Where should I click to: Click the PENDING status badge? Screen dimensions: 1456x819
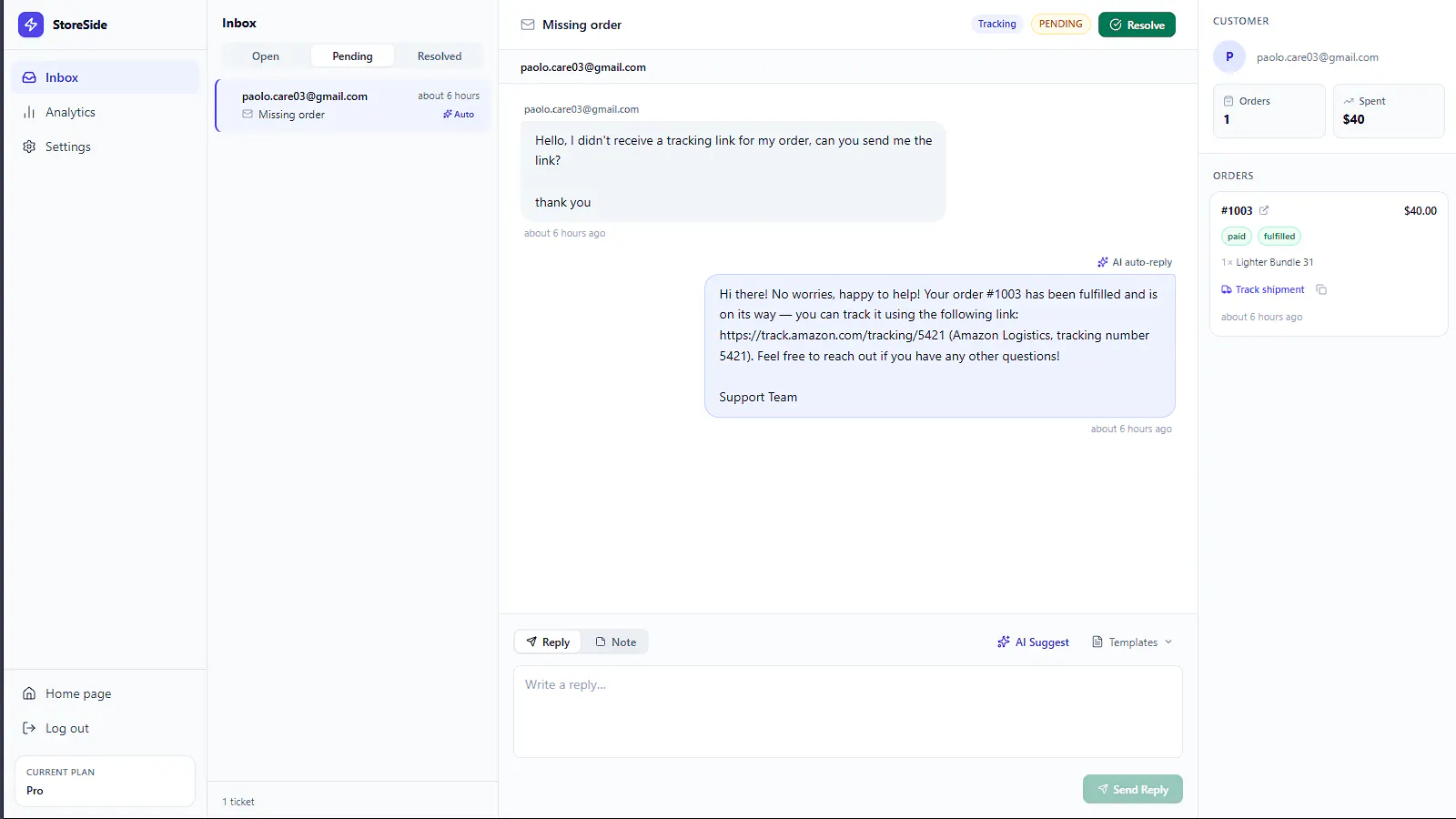point(1060,24)
